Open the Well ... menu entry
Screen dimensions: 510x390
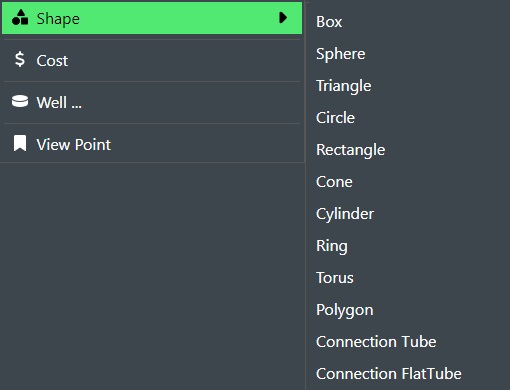coord(152,102)
